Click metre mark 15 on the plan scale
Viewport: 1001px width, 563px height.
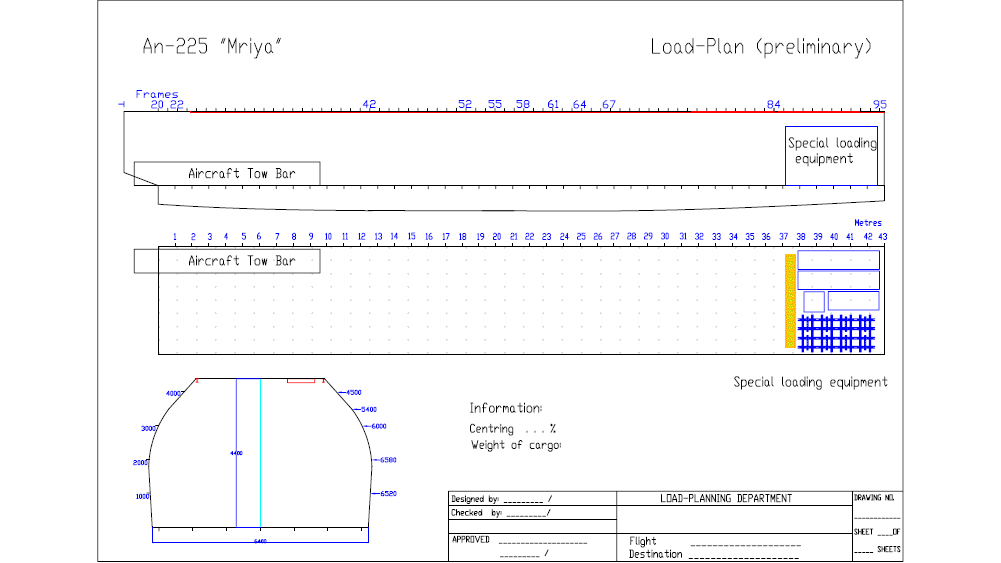pyautogui.click(x=412, y=236)
